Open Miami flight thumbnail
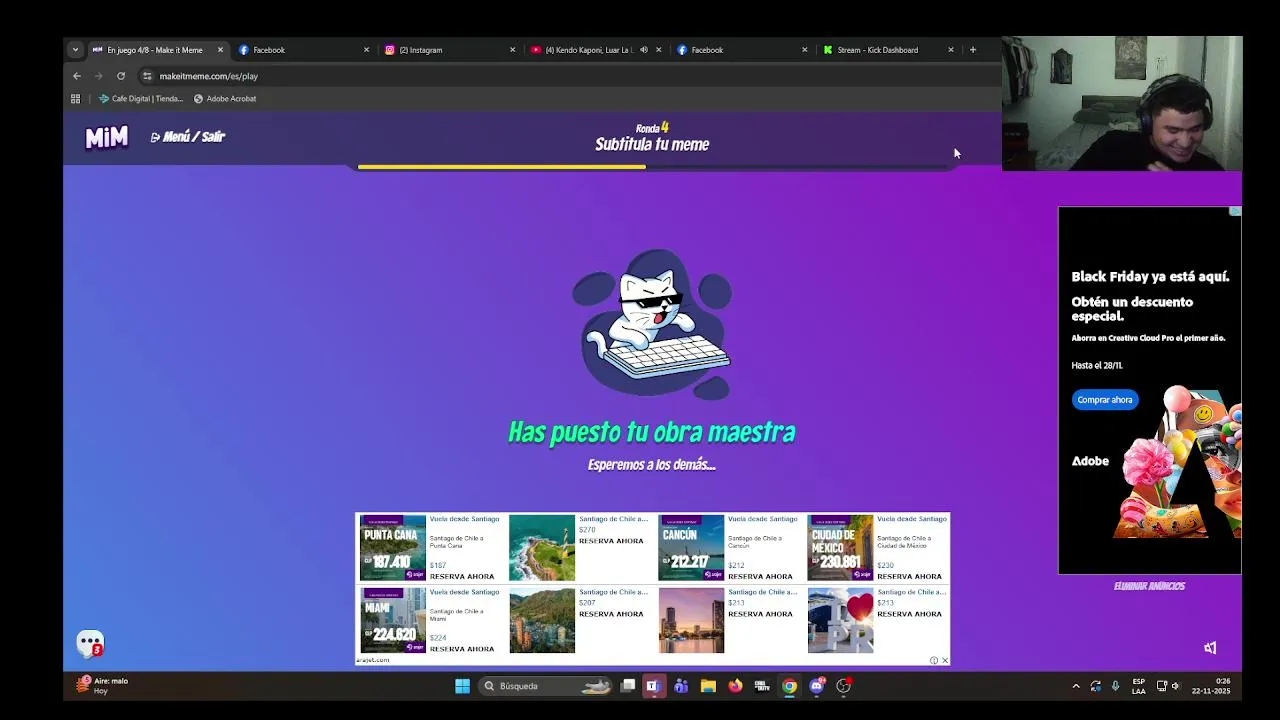This screenshot has width=1280, height=720. click(393, 621)
